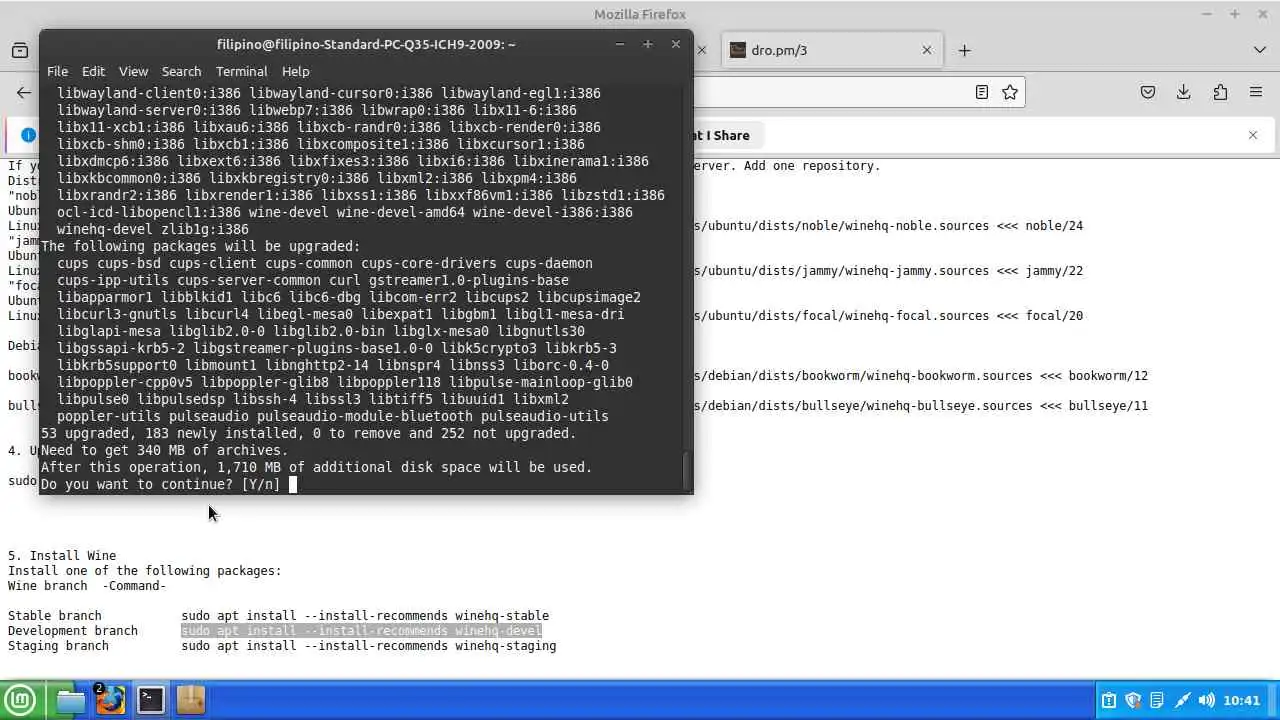The width and height of the screenshot is (1280, 720).
Task: Click the winehq-bookworm.sources line
Action: click(921, 376)
